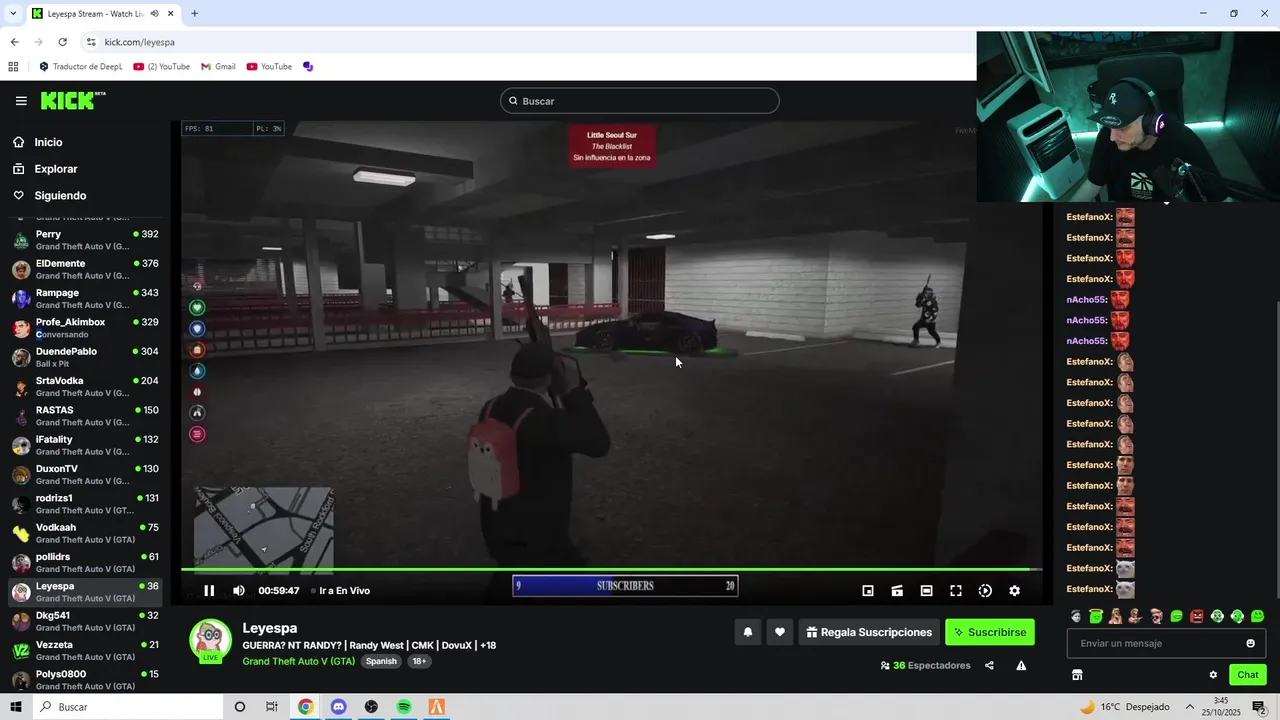Image resolution: width=1280 pixels, height=720 pixels.
Task: Open ElDemente's channel in the sidebar
Action: 86,269
